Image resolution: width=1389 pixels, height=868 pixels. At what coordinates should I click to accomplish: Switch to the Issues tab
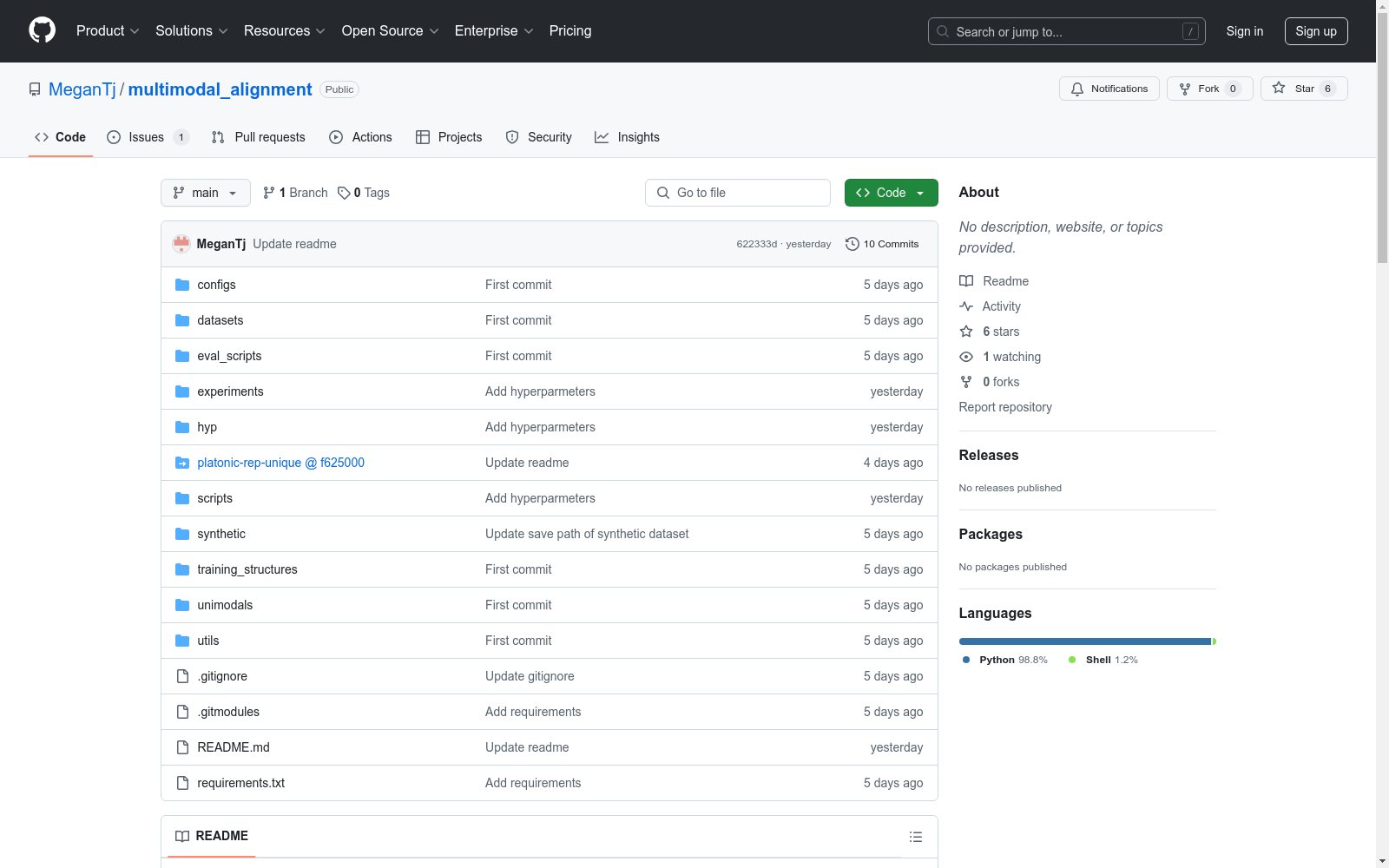click(148, 137)
